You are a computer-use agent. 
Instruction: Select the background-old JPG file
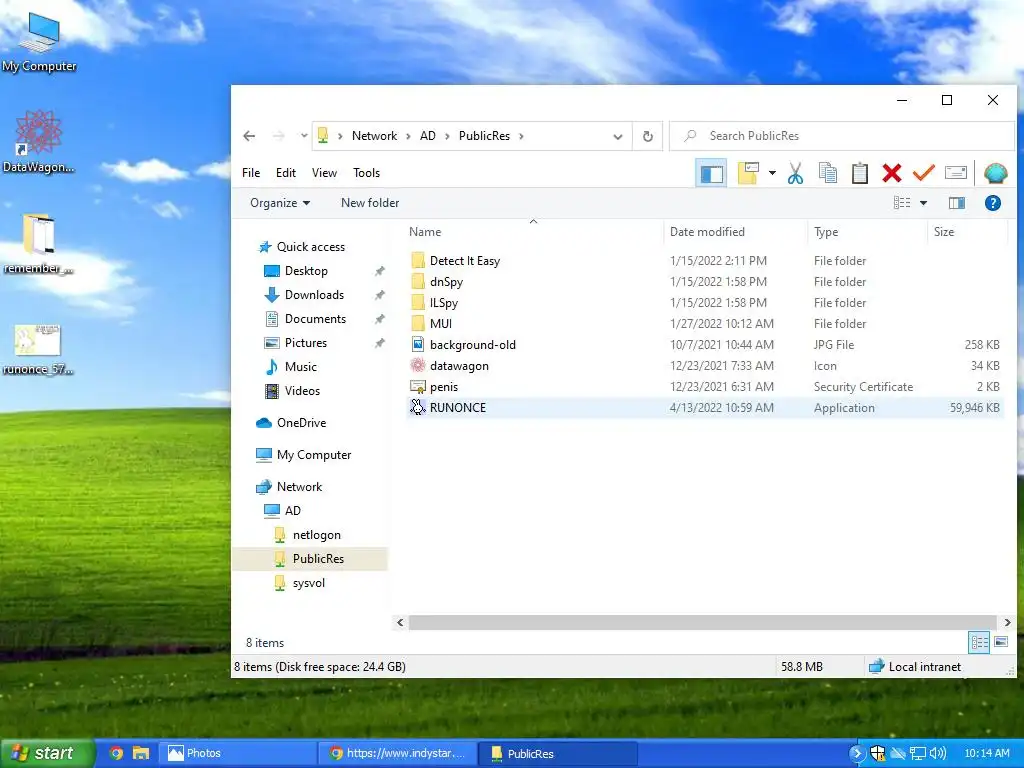point(705,345)
